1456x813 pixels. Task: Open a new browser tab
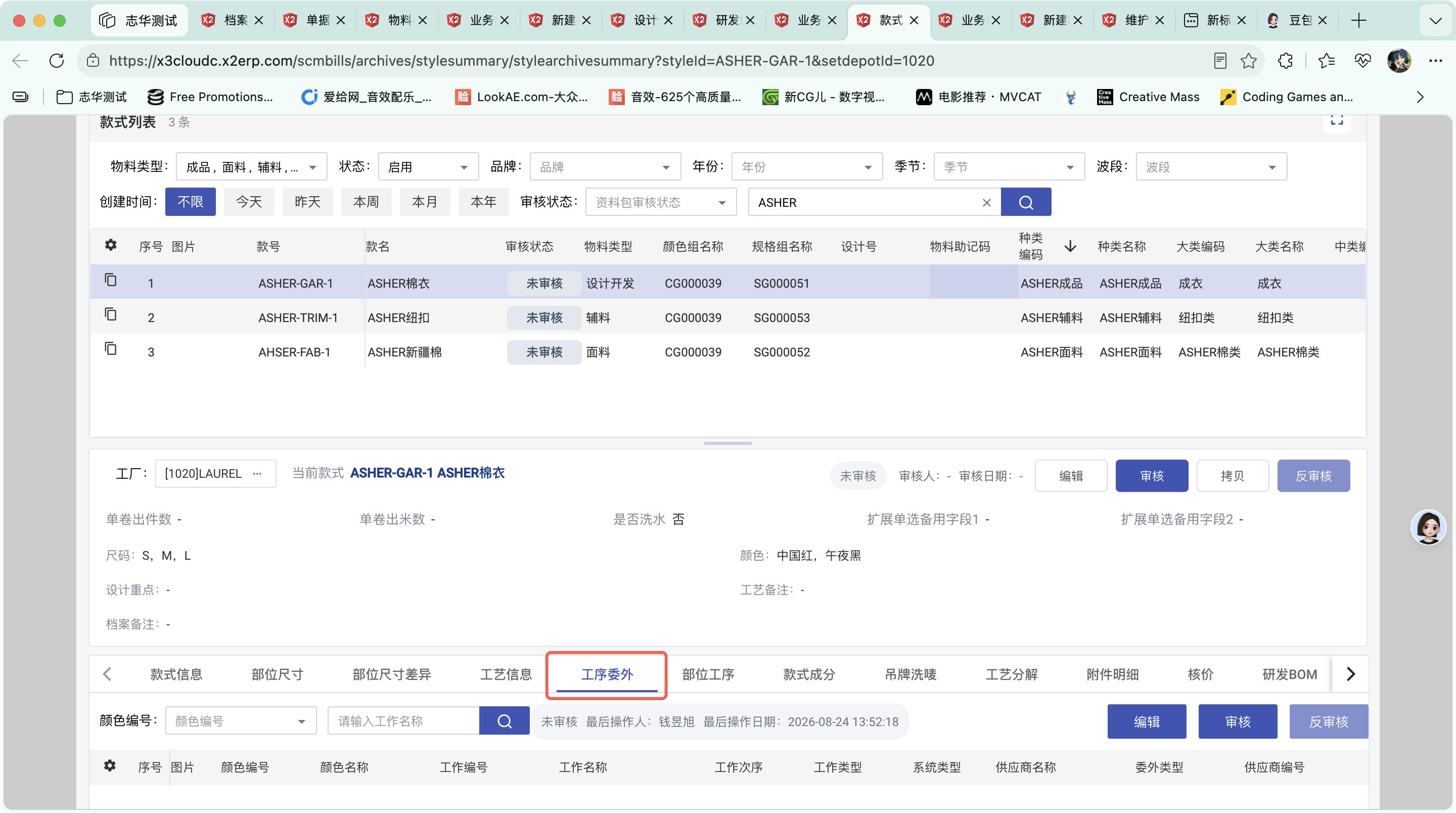1359,20
